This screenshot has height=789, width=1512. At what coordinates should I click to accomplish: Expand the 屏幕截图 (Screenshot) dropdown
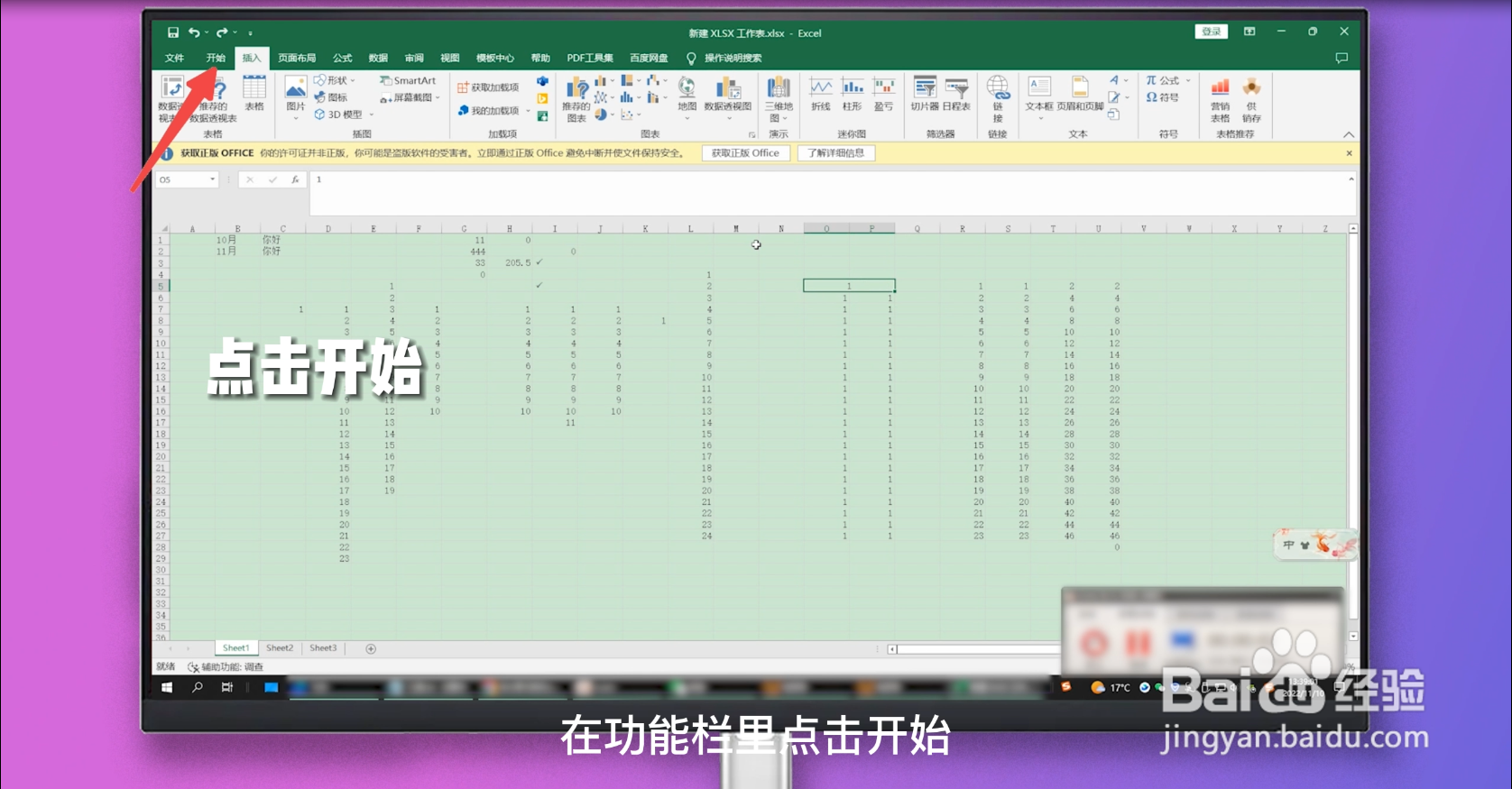point(438,97)
